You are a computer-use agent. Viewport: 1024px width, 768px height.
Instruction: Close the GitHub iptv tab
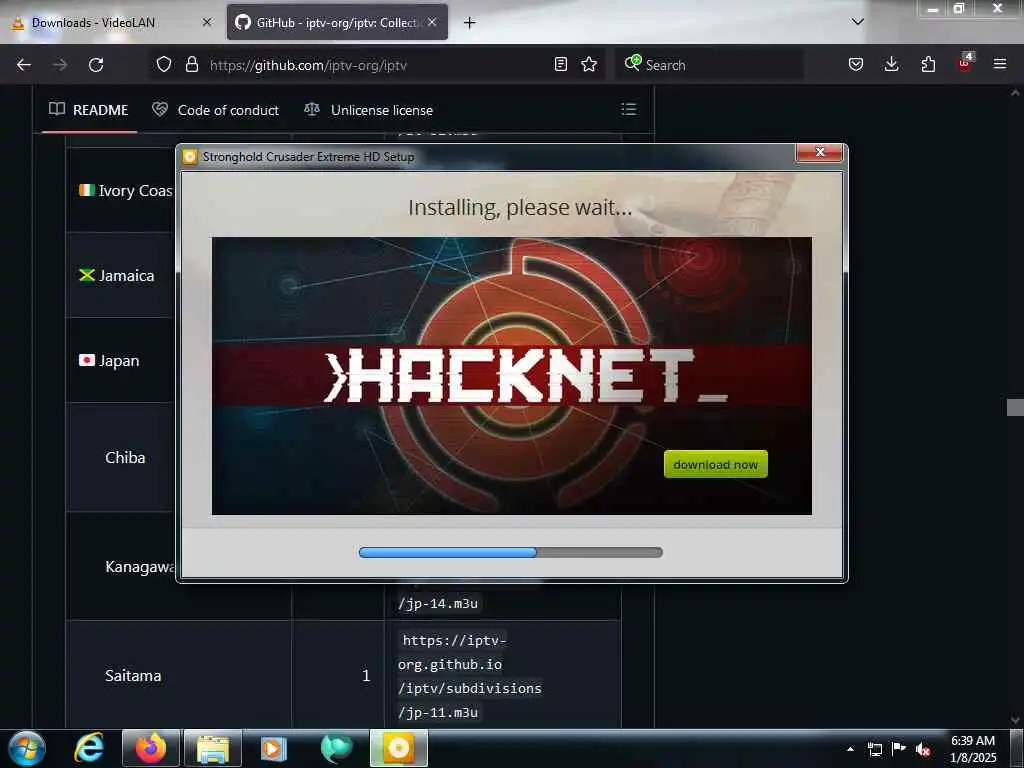point(432,22)
